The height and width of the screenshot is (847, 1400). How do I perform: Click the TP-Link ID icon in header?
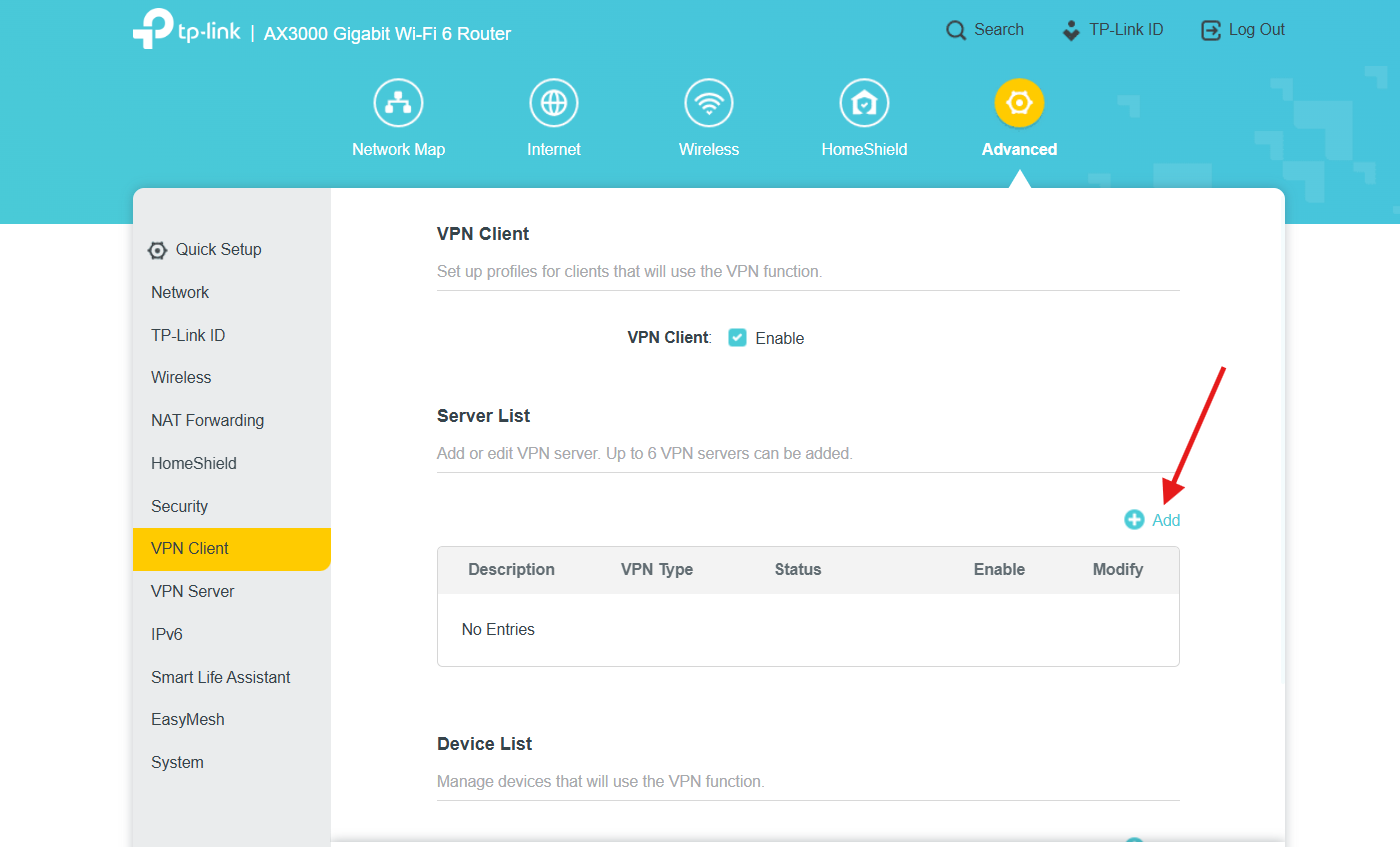pos(1071,30)
